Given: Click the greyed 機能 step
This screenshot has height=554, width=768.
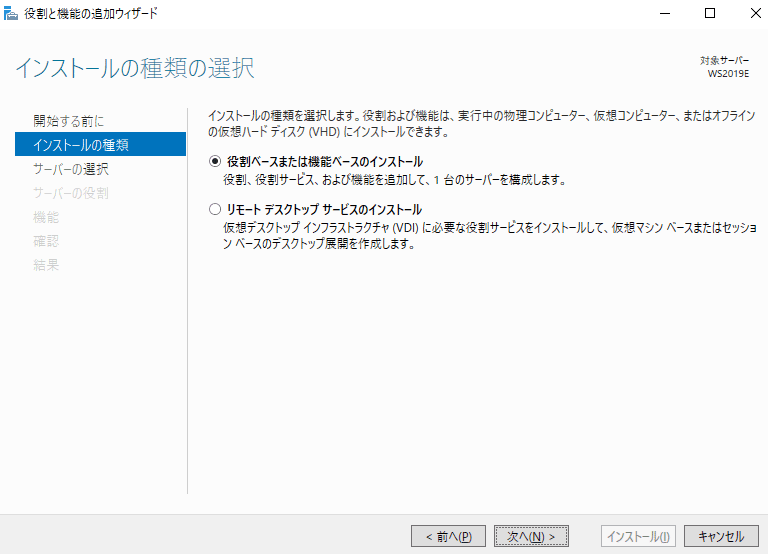Looking at the screenshot, I should [x=46, y=217].
